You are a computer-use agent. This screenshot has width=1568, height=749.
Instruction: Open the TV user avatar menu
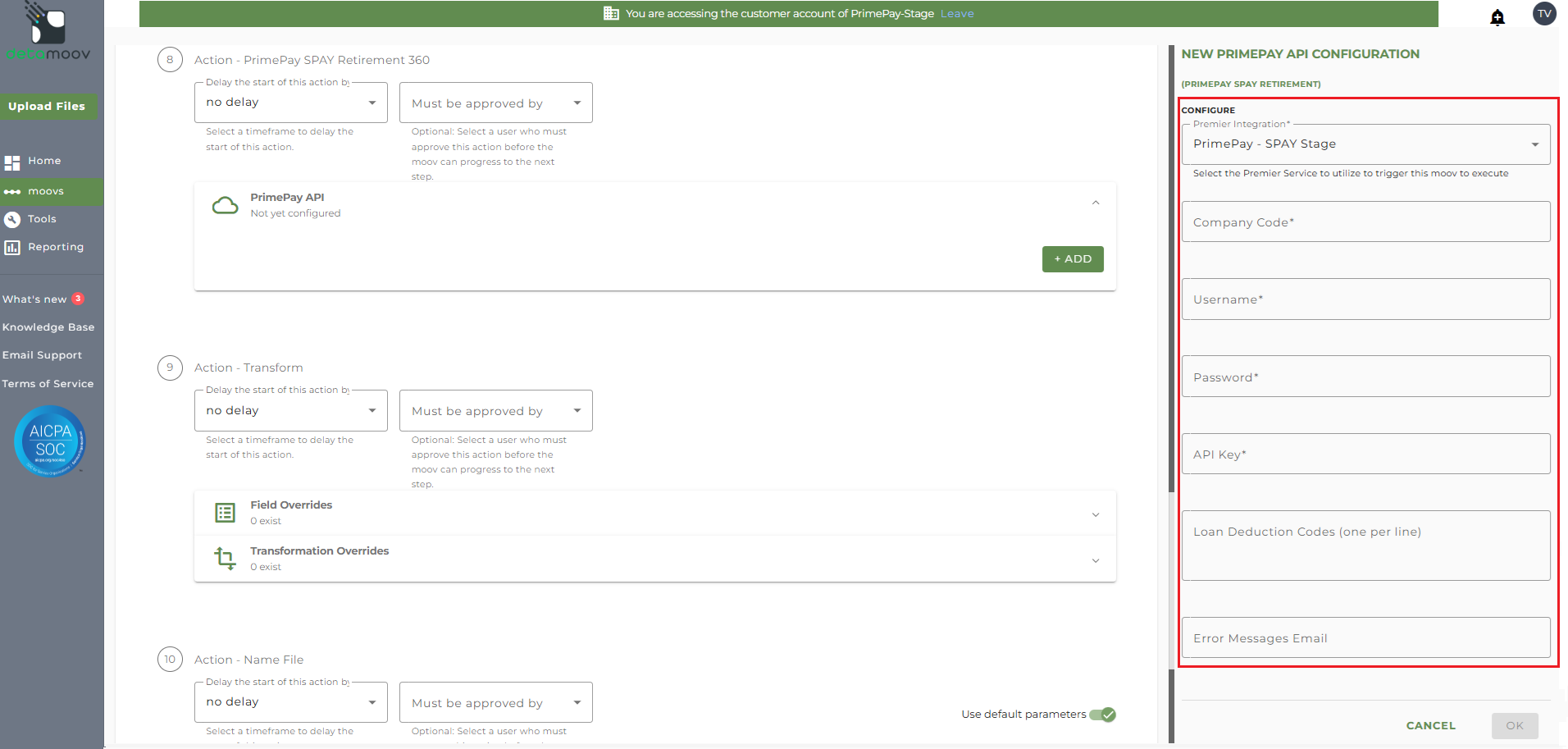pos(1544,13)
